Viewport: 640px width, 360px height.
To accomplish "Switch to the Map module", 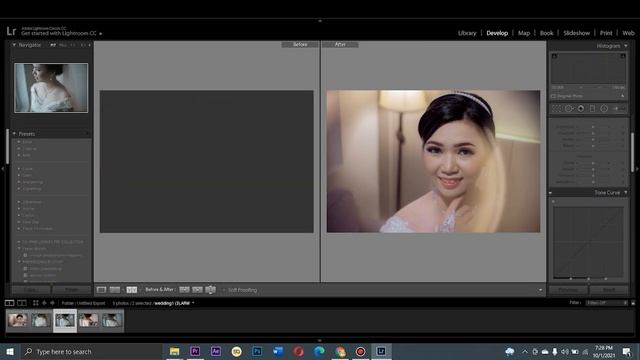I will (524, 33).
